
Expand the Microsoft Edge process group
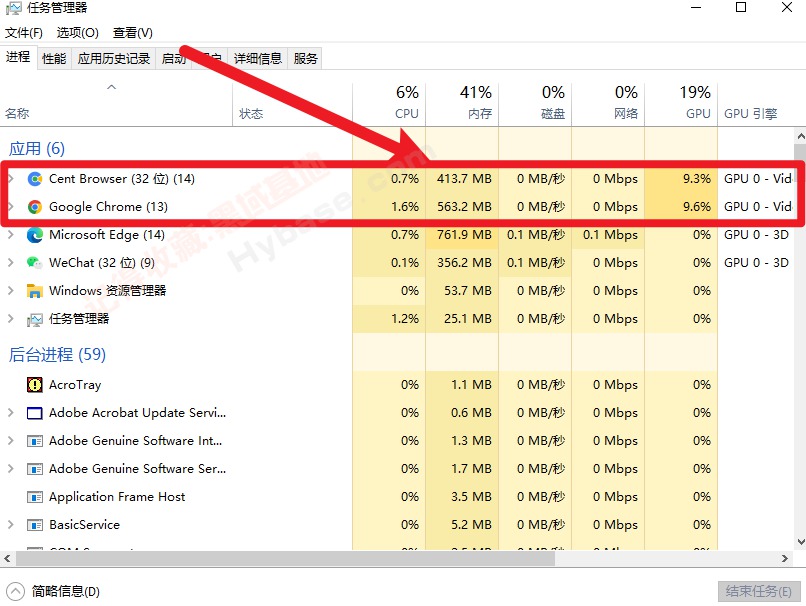coord(11,235)
